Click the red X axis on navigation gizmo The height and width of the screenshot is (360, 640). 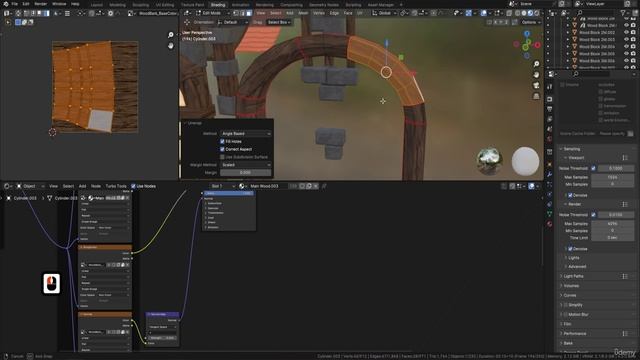click(x=537, y=45)
